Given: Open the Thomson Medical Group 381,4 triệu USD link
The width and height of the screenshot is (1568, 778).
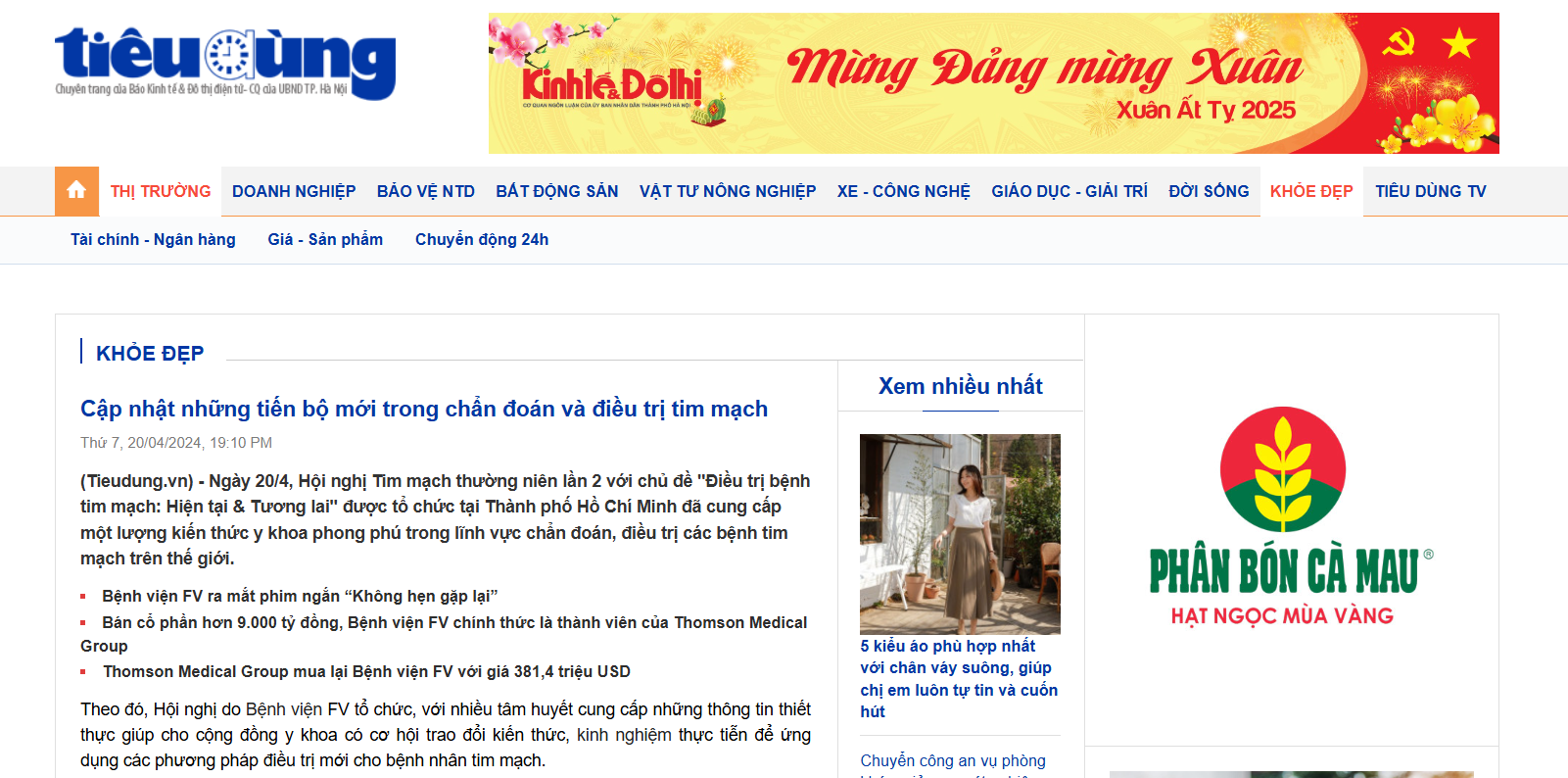Looking at the screenshot, I should click(x=367, y=671).
